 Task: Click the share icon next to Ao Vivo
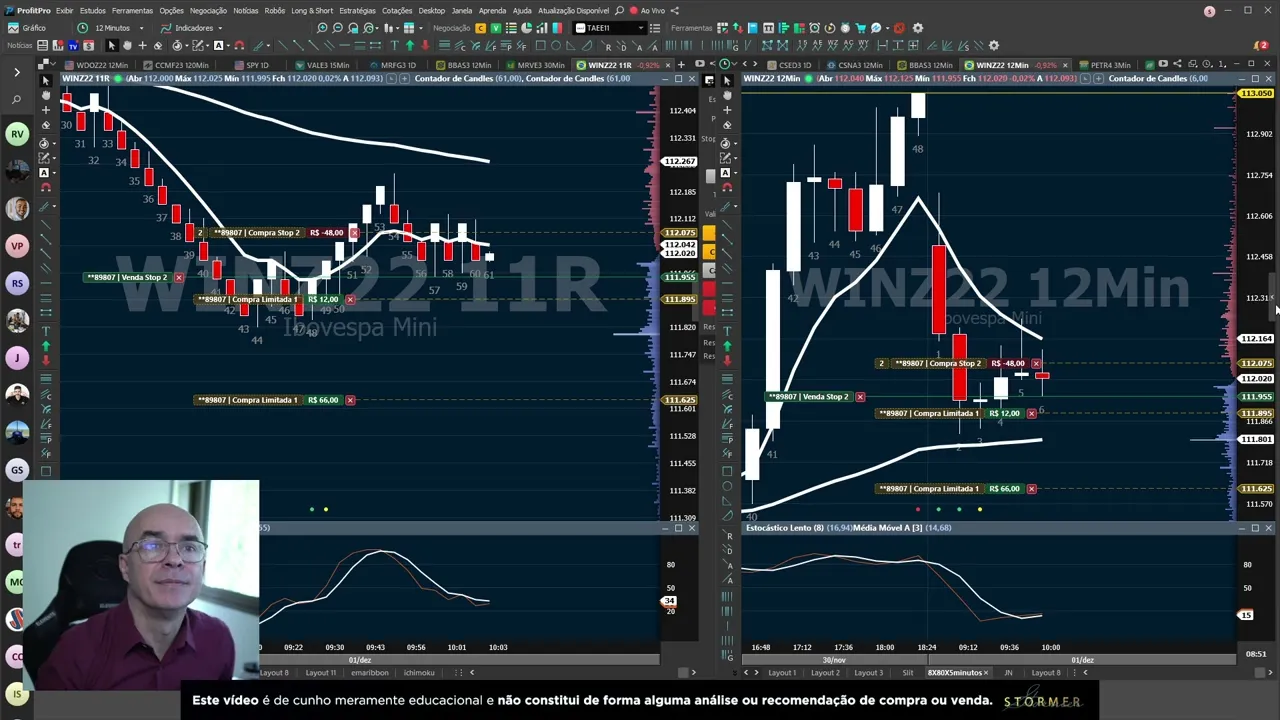click(x=675, y=10)
